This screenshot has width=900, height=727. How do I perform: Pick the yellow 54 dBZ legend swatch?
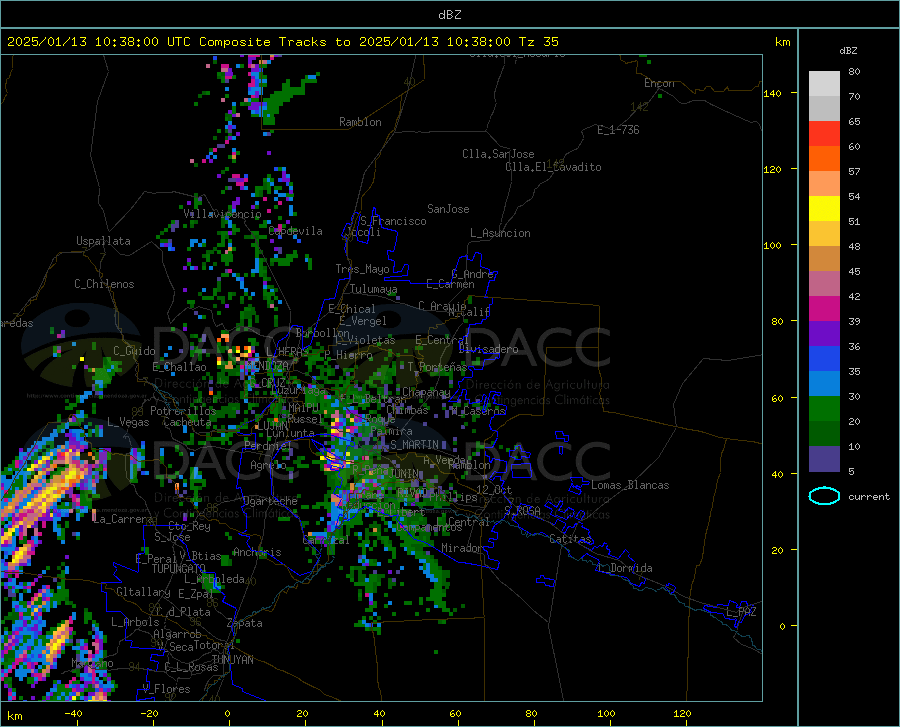point(824,209)
